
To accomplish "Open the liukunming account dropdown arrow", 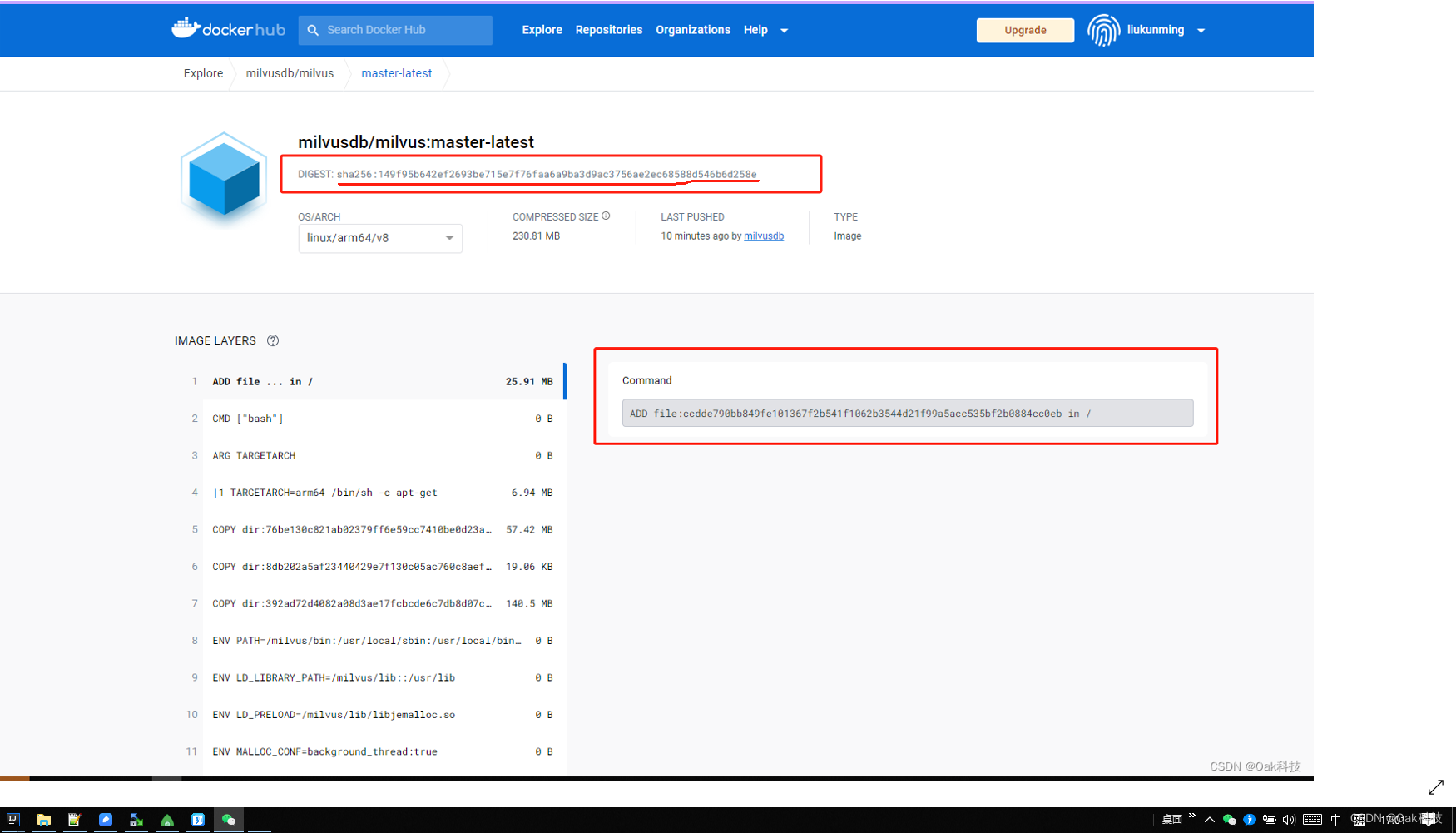I will pos(1201,31).
